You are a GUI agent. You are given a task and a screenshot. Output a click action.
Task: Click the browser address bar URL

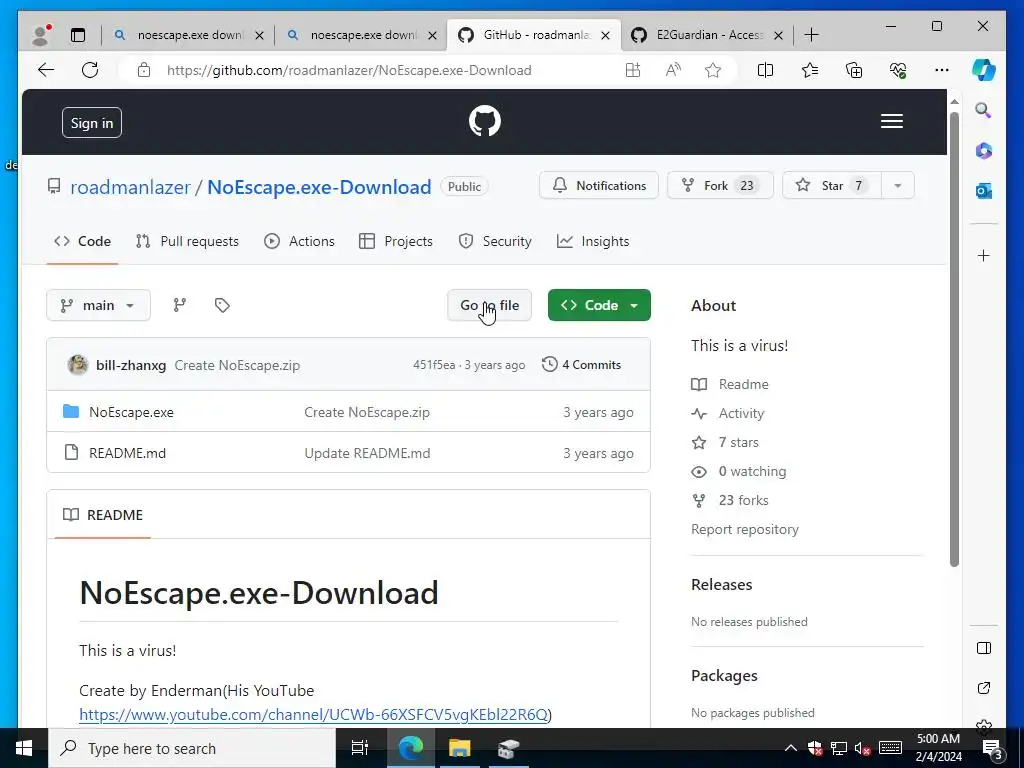(349, 70)
